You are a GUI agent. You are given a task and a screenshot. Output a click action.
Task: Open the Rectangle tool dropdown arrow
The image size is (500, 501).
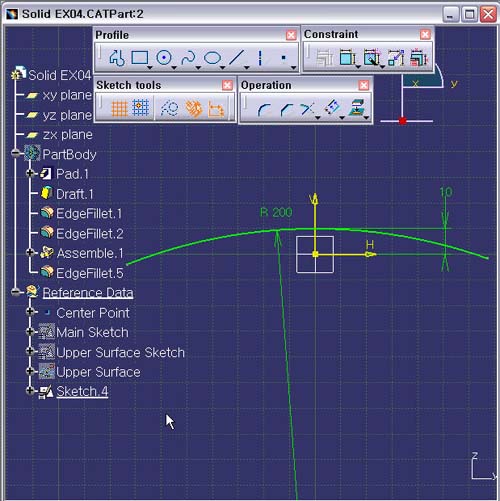click(x=150, y=68)
